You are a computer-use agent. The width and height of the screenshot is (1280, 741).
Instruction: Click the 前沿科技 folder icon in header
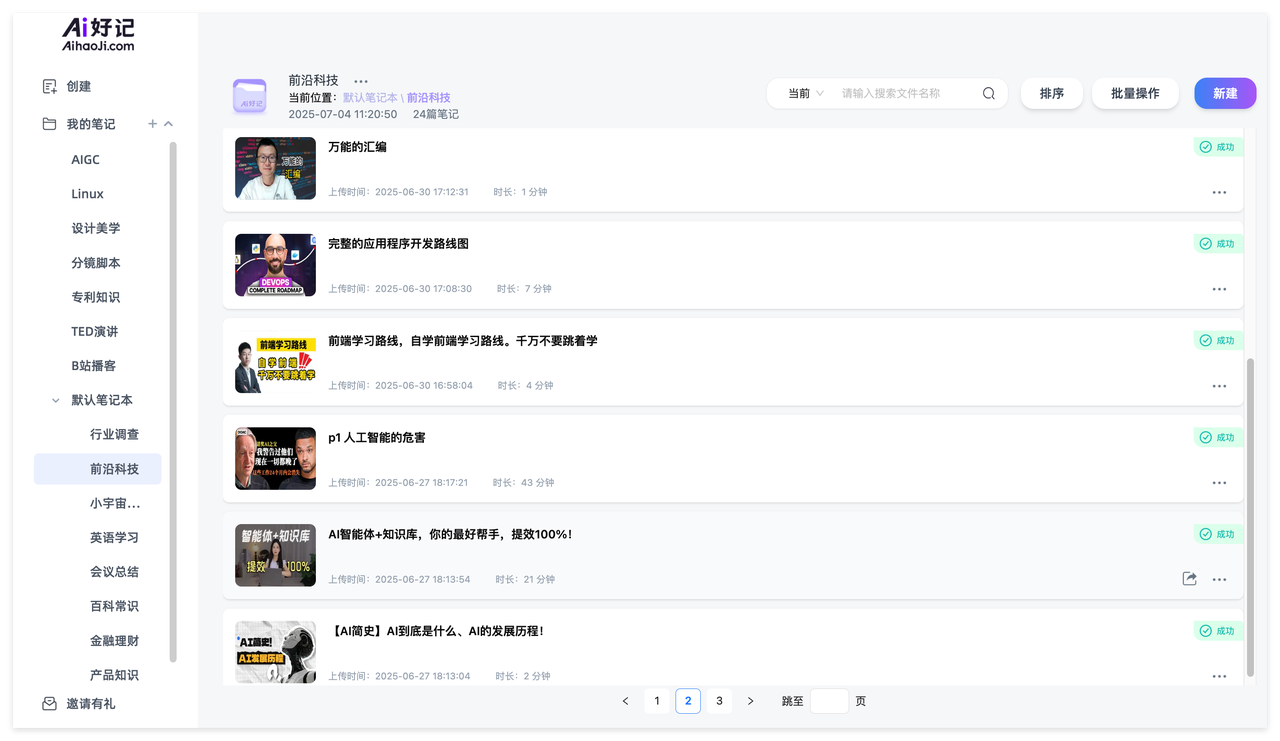[250, 96]
